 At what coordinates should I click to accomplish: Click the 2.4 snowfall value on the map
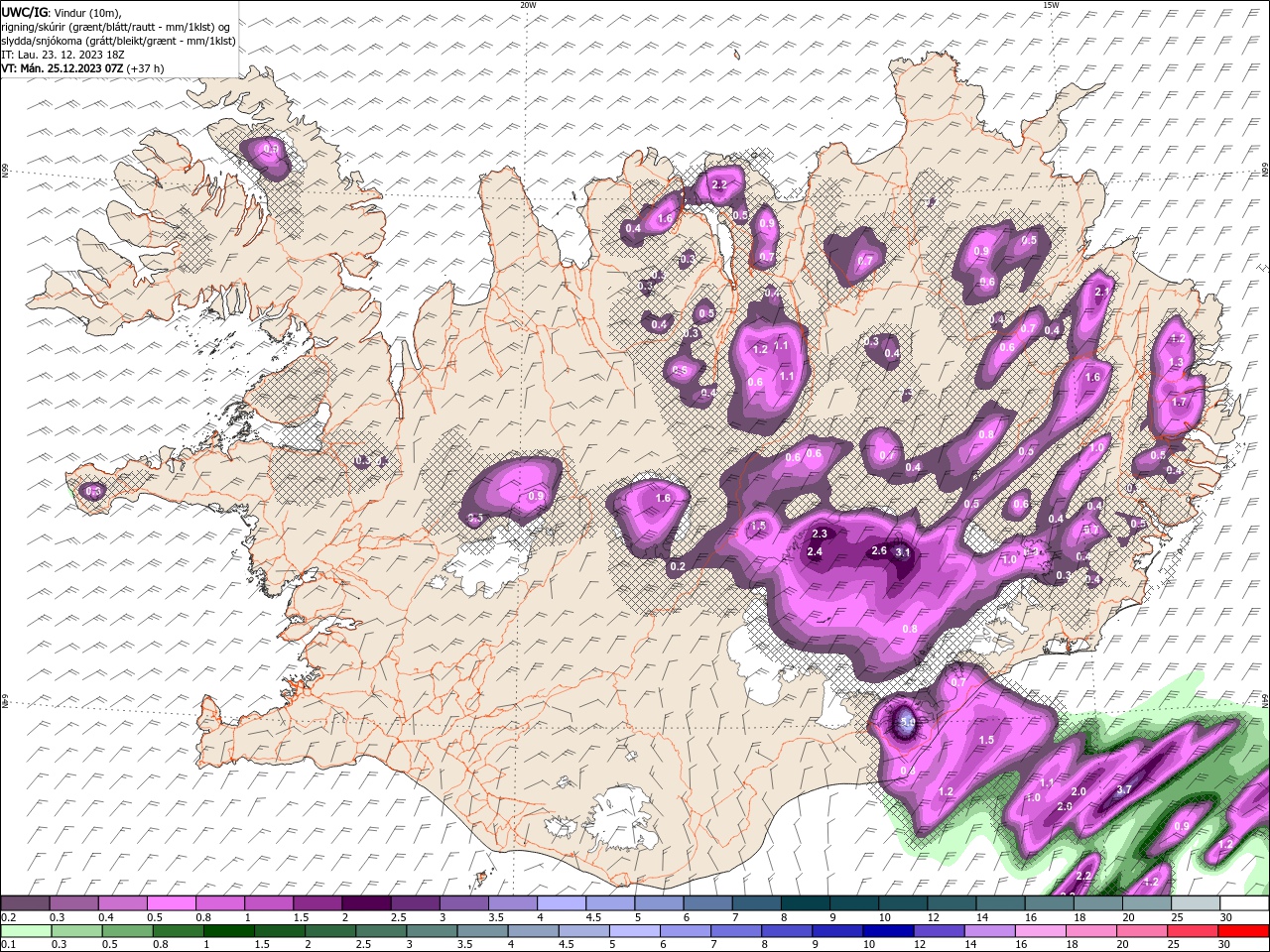point(816,551)
